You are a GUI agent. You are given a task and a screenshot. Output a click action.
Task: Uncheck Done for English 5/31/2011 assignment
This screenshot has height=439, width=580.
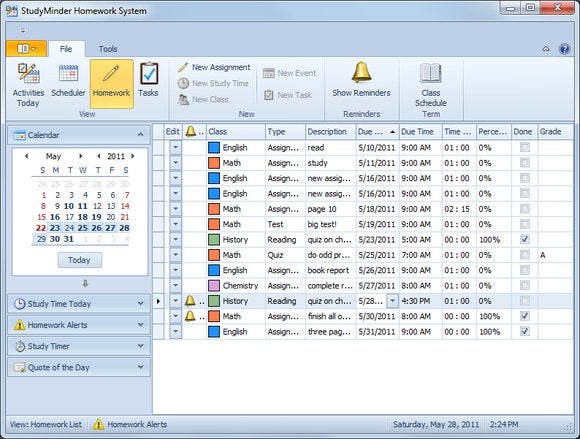pos(525,331)
